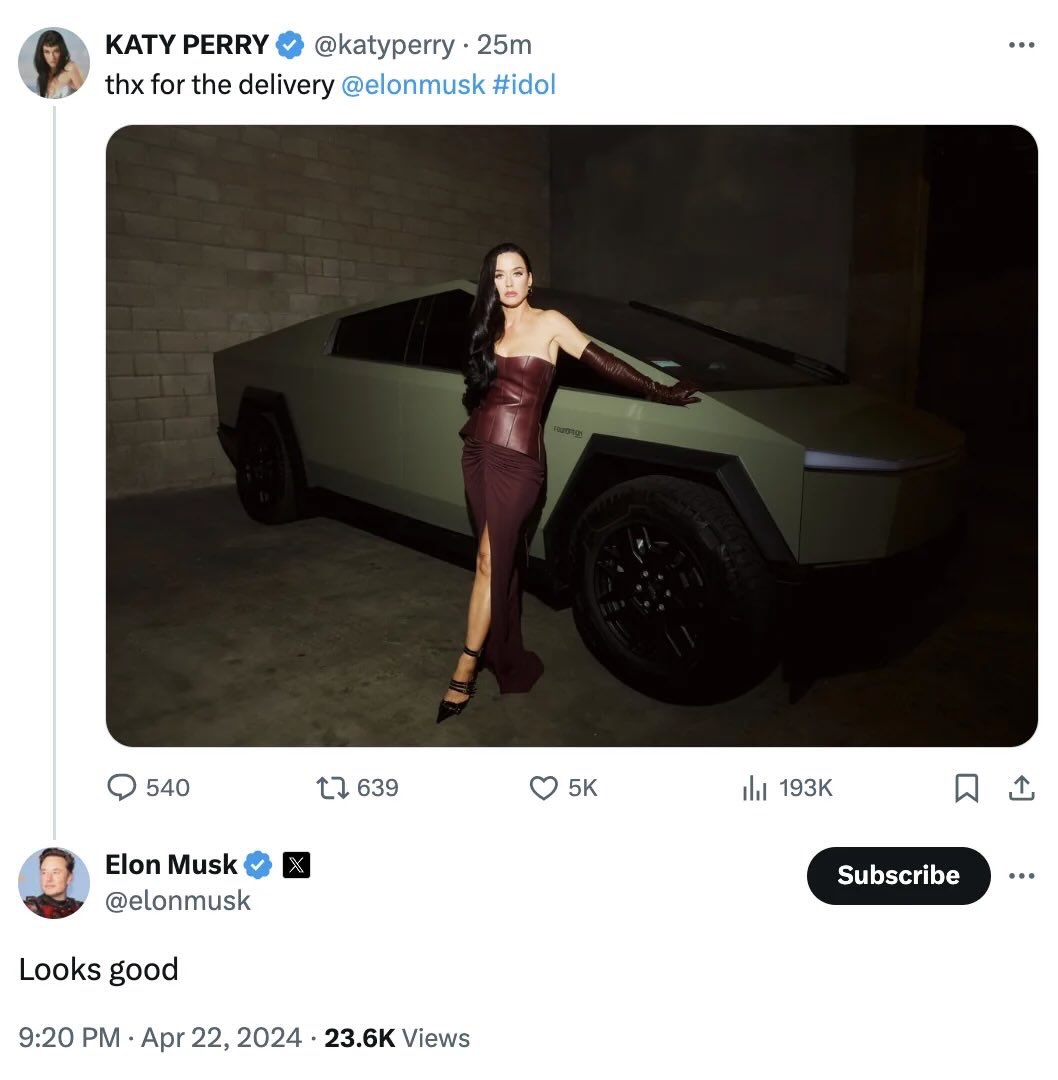
Task: Click the Elon Musk display name
Action: coord(171,864)
